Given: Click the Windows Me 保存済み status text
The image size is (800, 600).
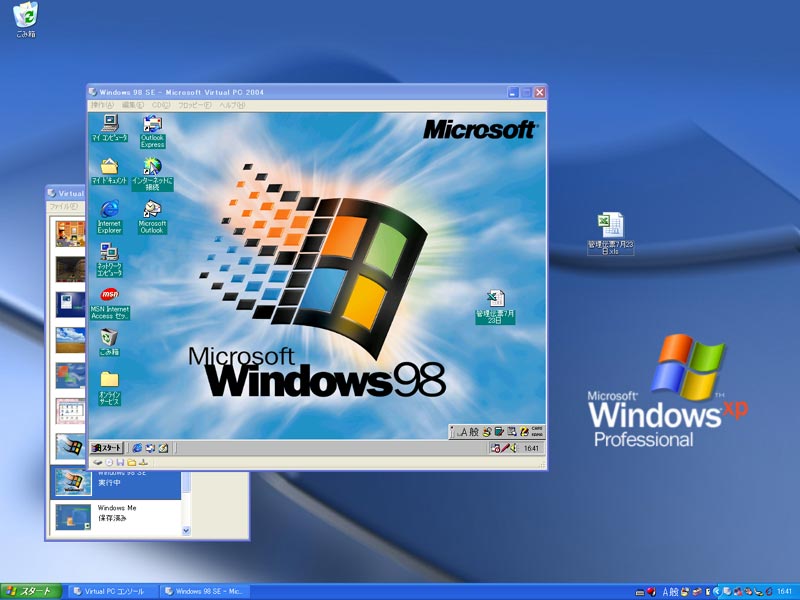Looking at the screenshot, I should [112, 518].
